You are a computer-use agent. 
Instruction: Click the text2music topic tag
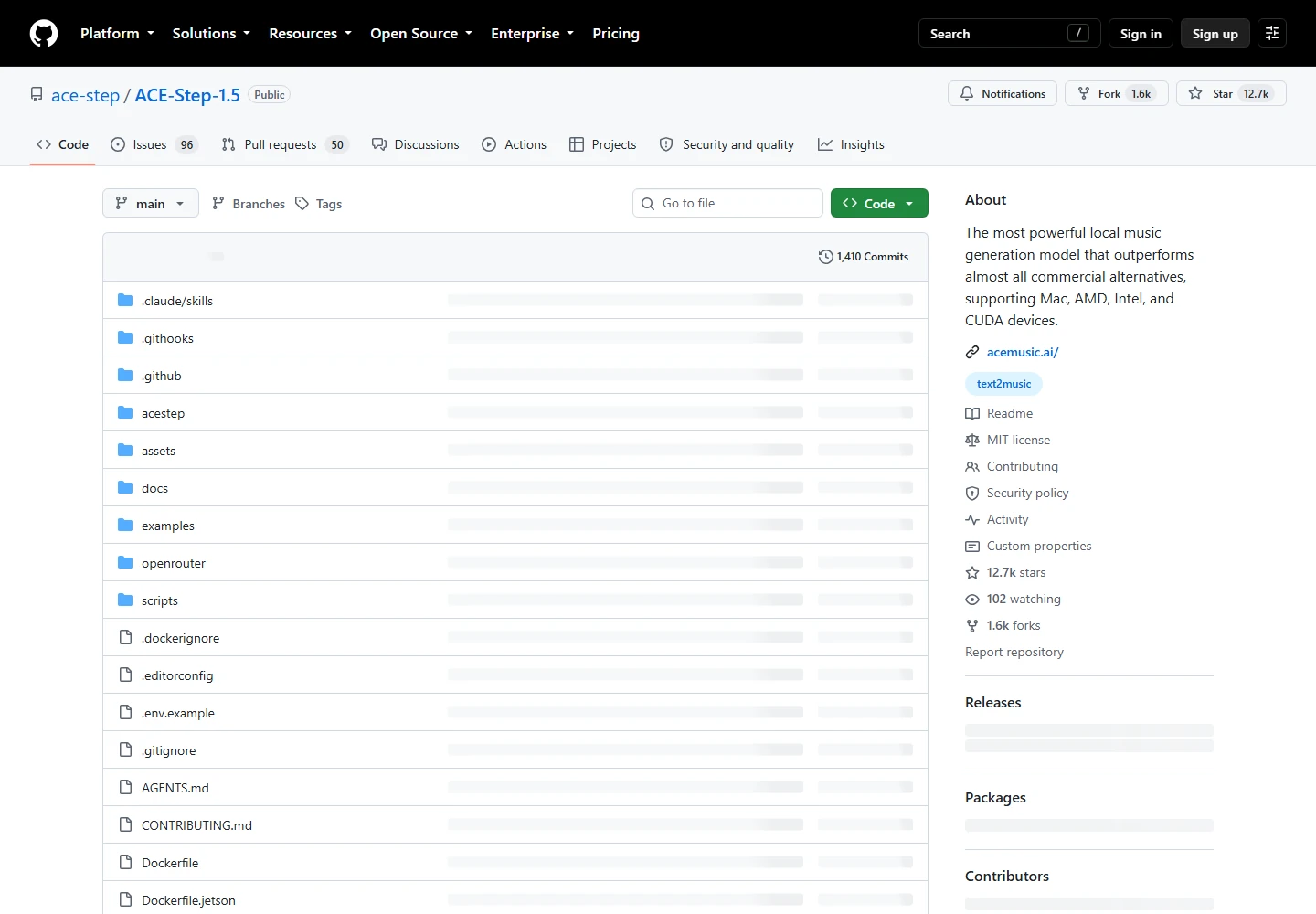[x=1003, y=384]
